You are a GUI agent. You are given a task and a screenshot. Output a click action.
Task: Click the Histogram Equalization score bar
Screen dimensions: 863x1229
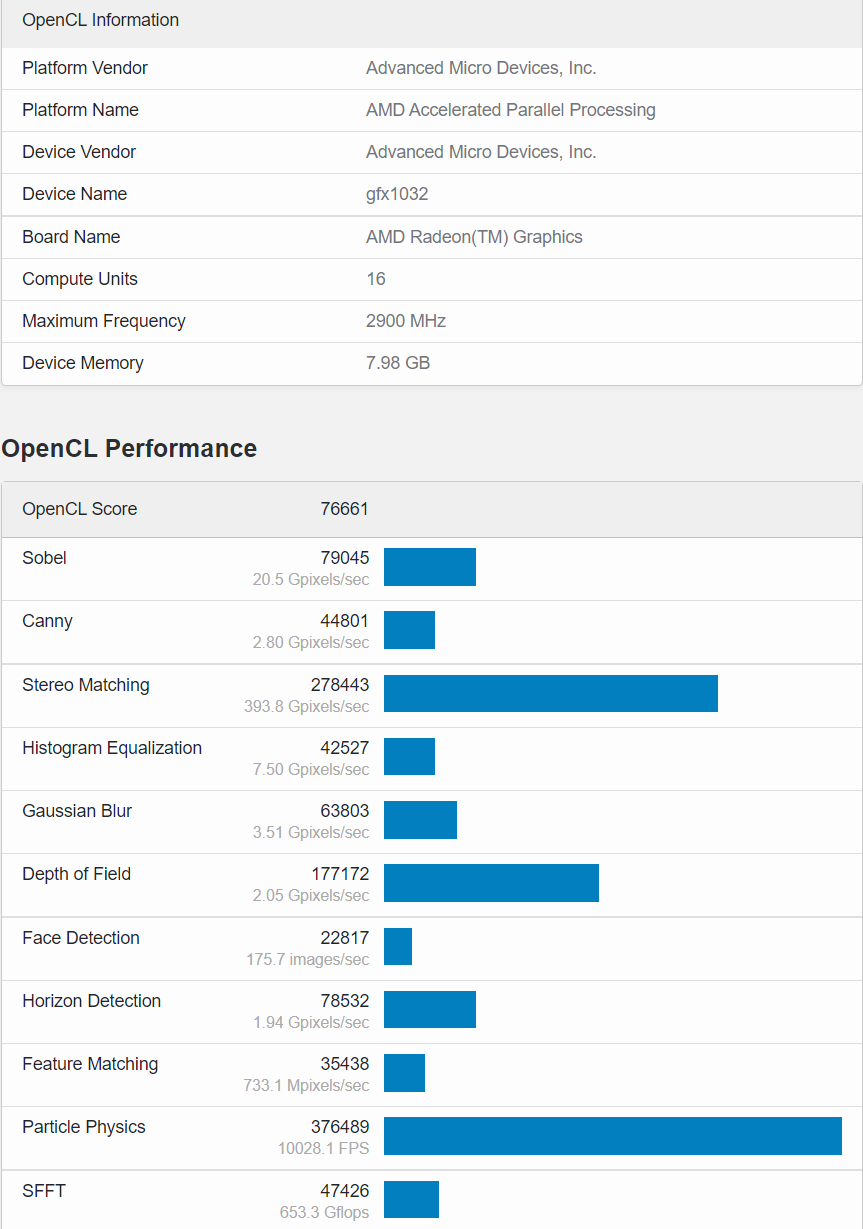pyautogui.click(x=409, y=756)
